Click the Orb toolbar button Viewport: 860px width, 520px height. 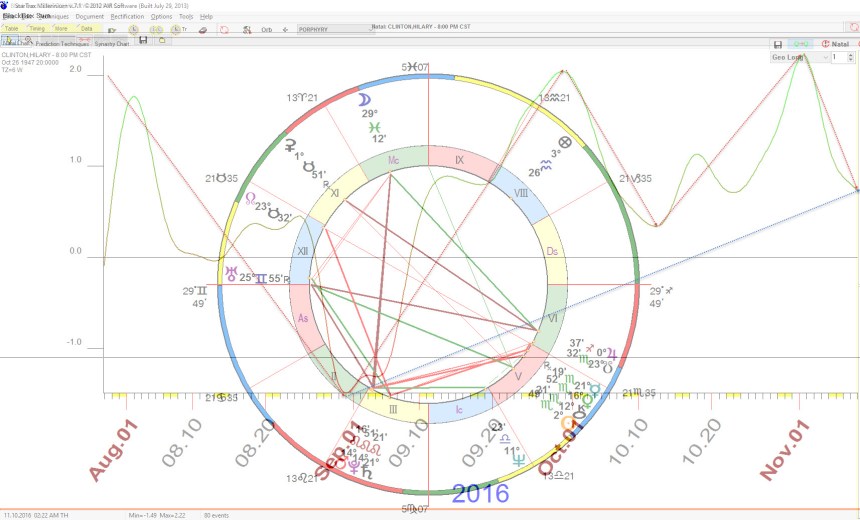click(267, 30)
